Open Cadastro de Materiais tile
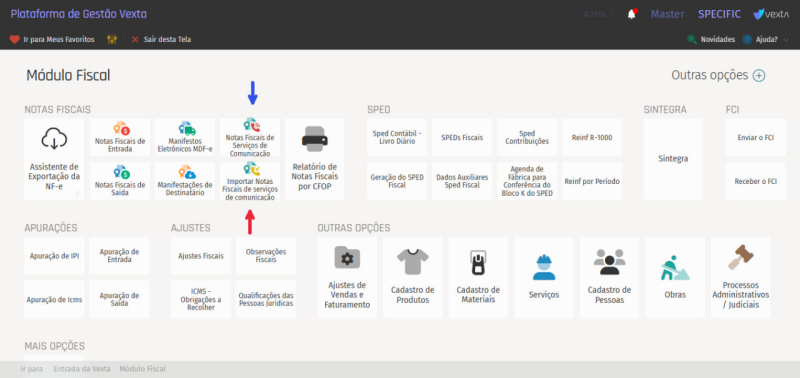 (478, 277)
